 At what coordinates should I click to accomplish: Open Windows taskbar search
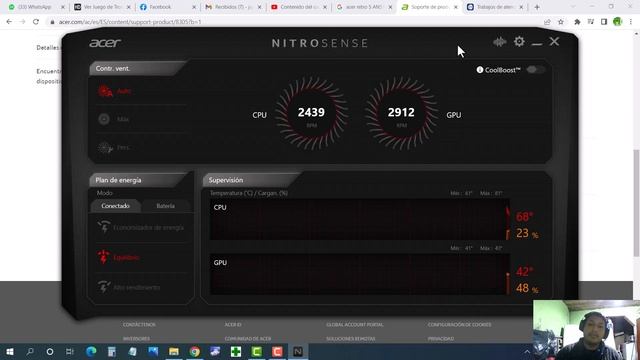click(x=30, y=351)
